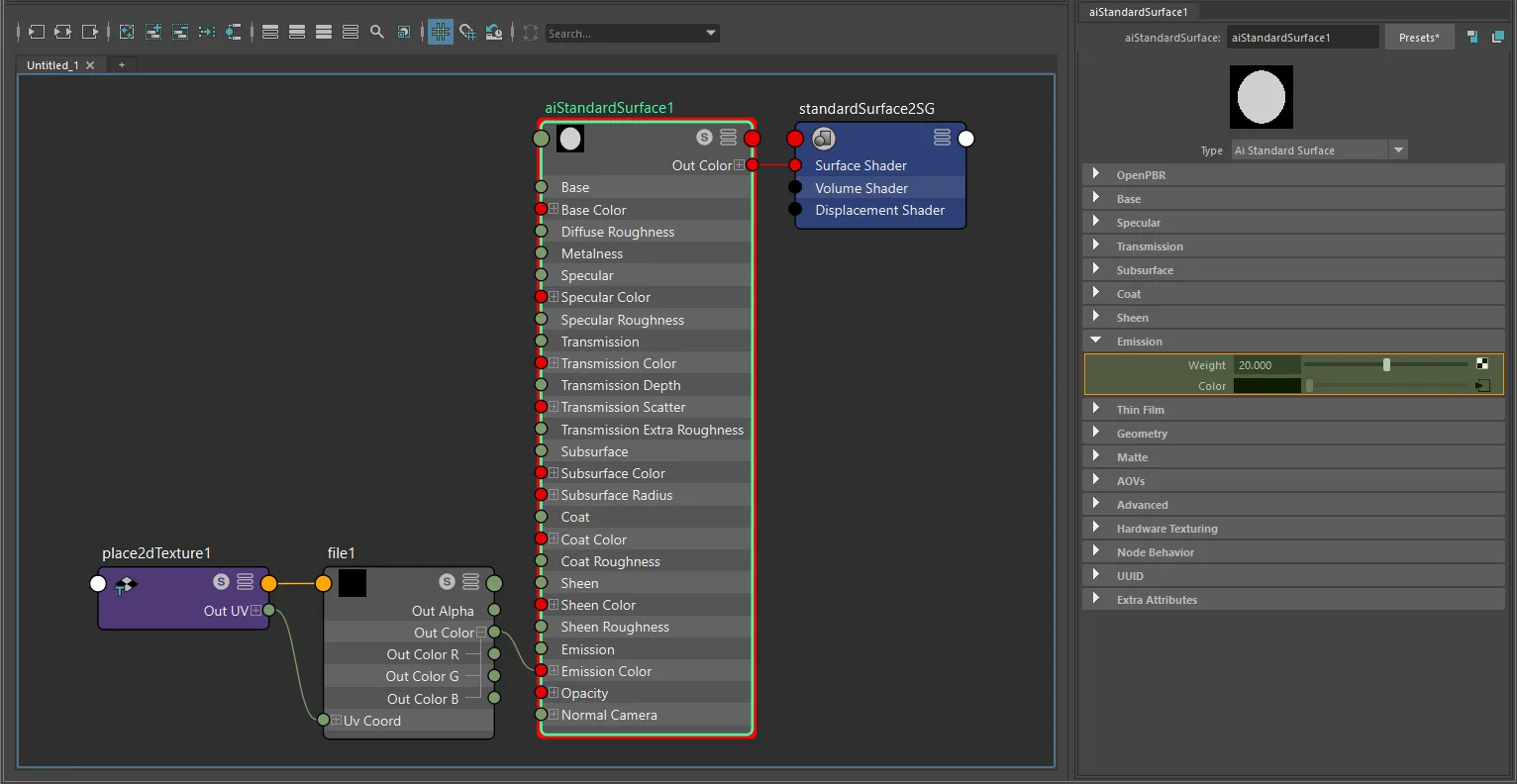
Task: Expand the Specular section
Action: pyautogui.click(x=1293, y=223)
